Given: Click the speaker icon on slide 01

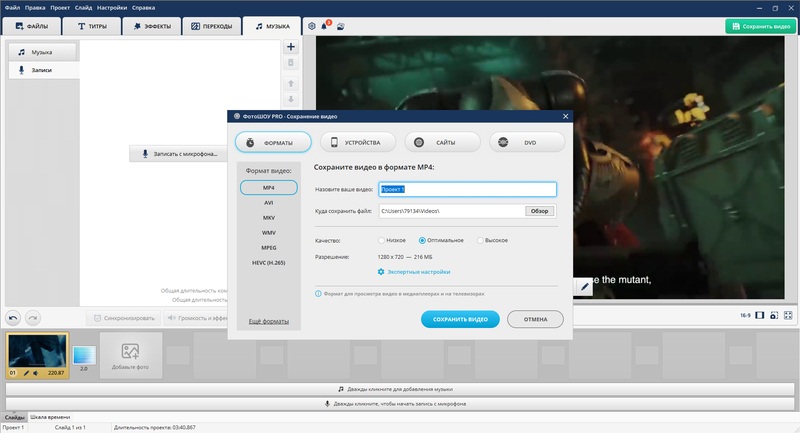Looking at the screenshot, I should pos(35,373).
